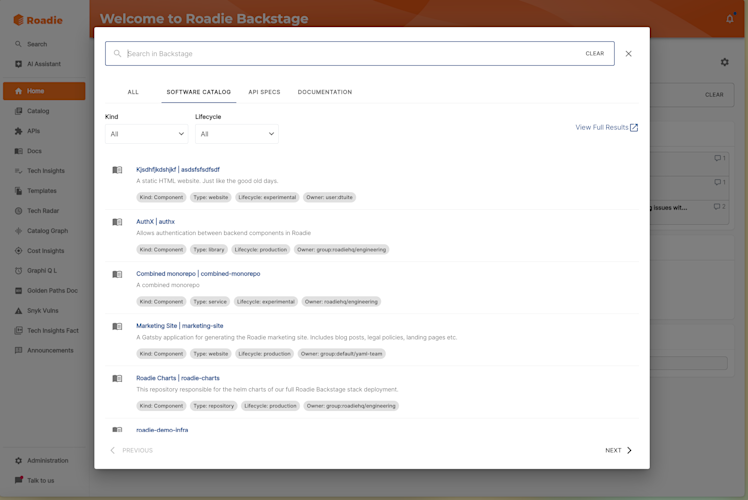
Task: Click Type: service chip
Action: coord(210,302)
